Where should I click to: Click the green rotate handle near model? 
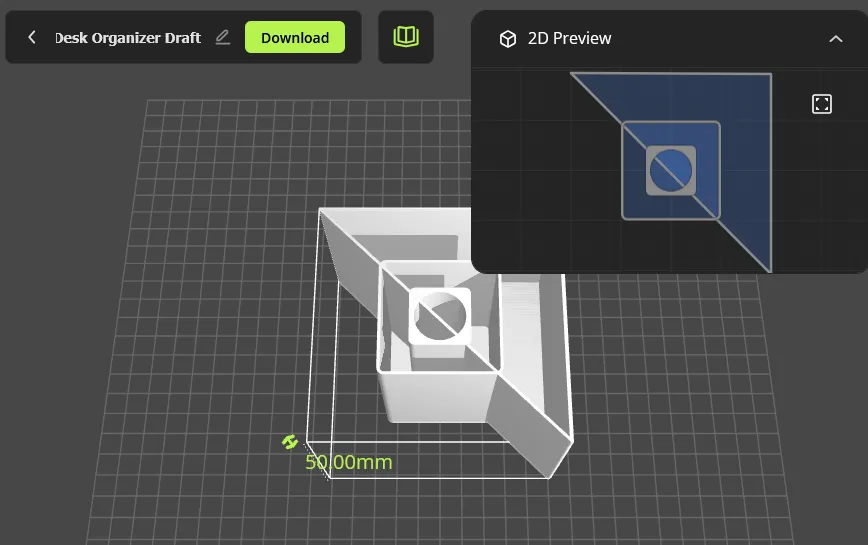[290, 442]
